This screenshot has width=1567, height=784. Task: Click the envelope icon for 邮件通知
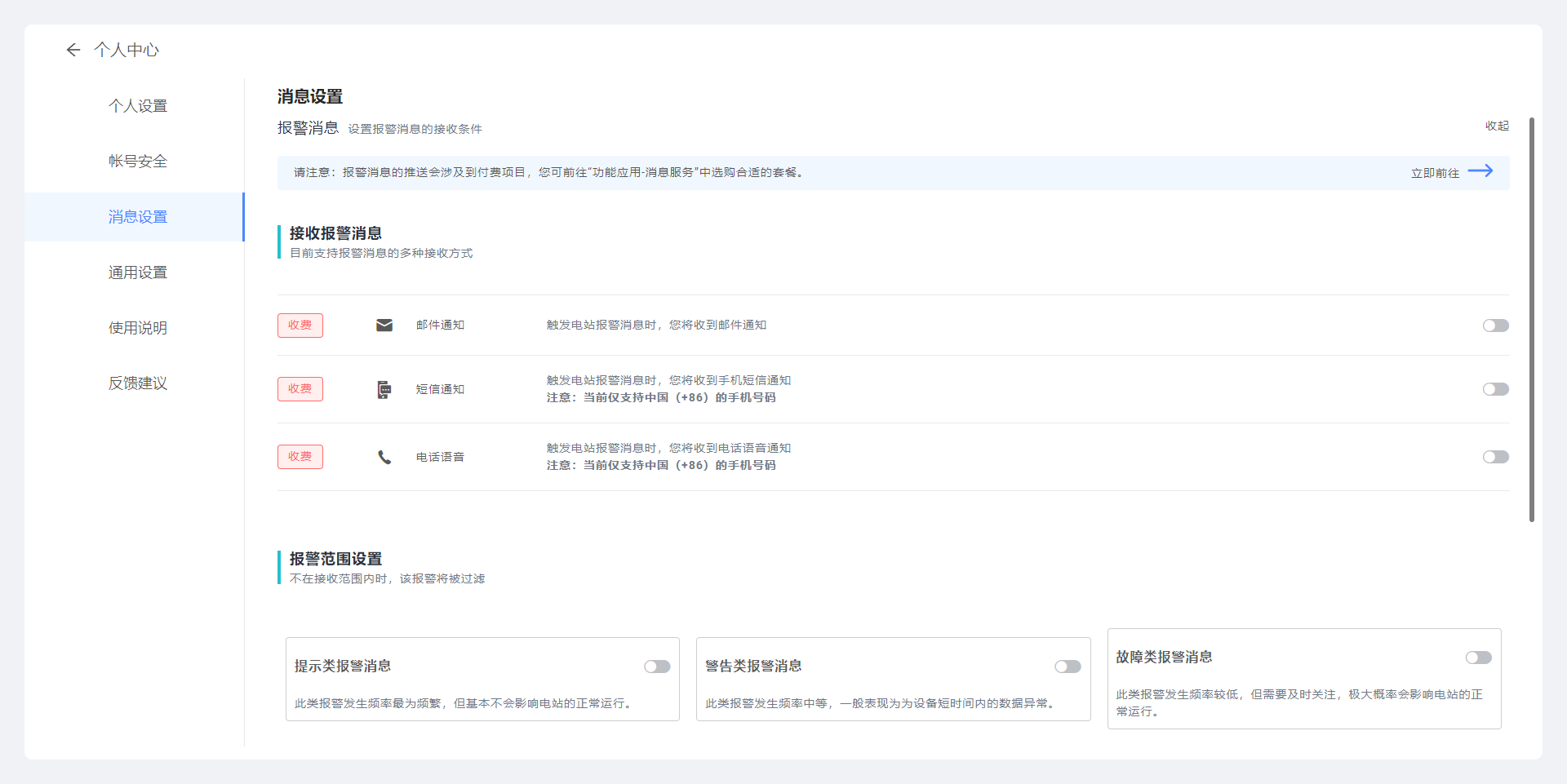pos(384,326)
